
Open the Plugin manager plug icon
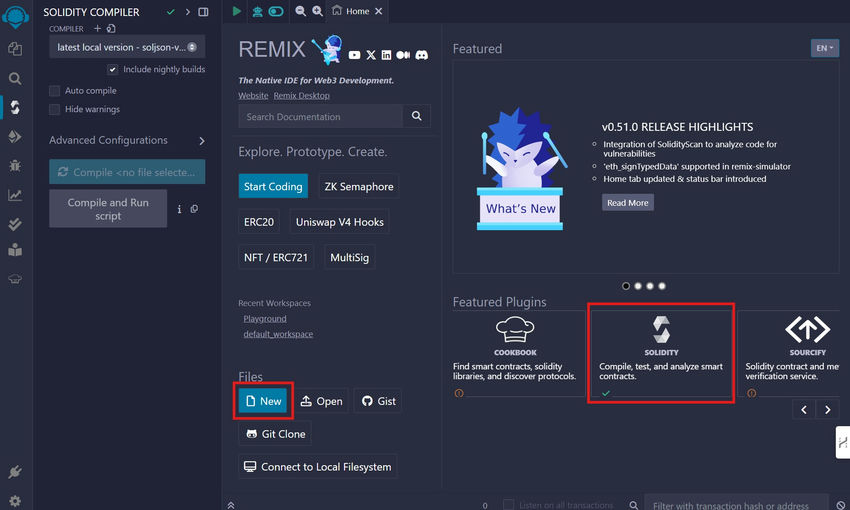(x=15, y=472)
